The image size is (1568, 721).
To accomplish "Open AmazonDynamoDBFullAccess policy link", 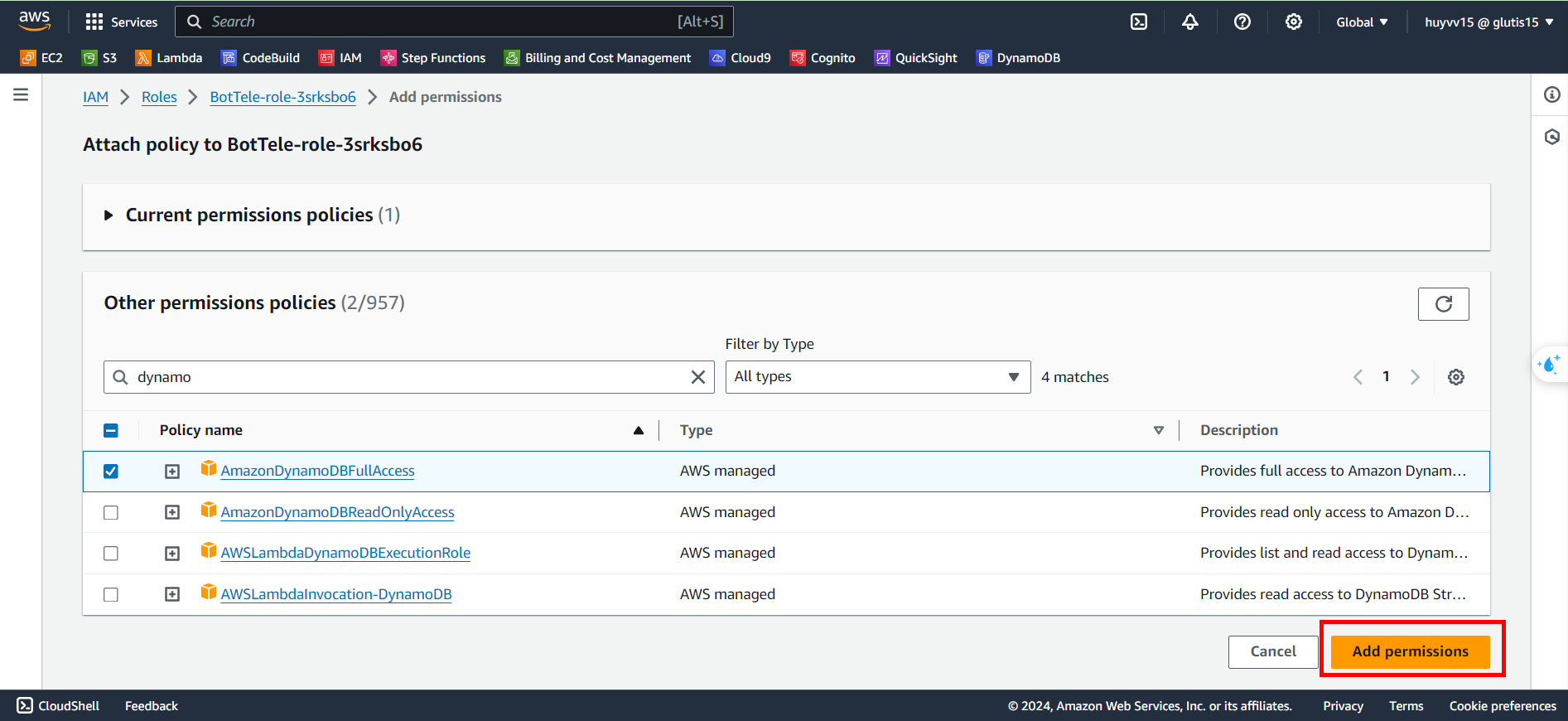I will [x=317, y=471].
